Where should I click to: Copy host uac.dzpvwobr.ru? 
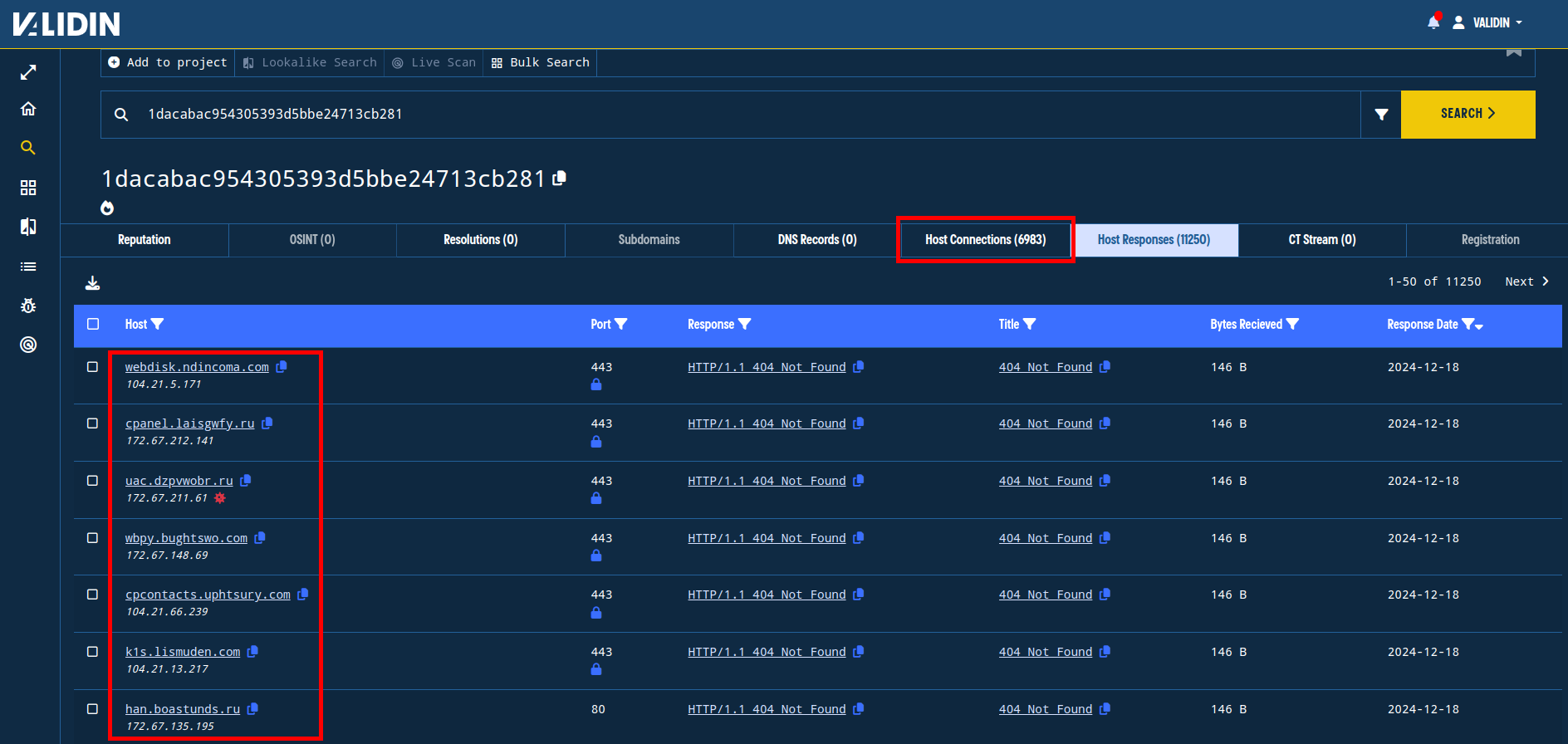click(x=246, y=480)
